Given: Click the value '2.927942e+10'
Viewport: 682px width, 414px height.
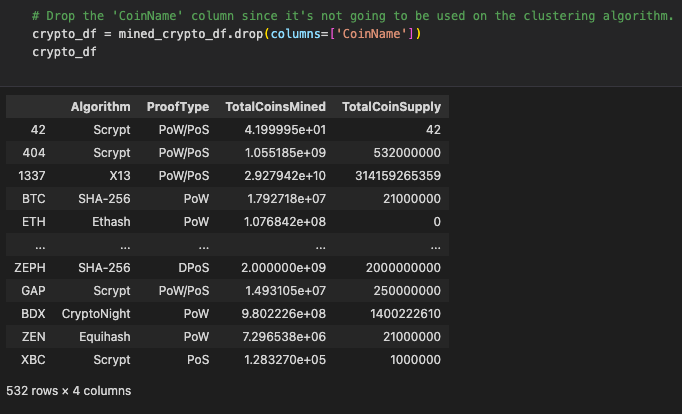Looking at the screenshot, I should coord(285,176).
